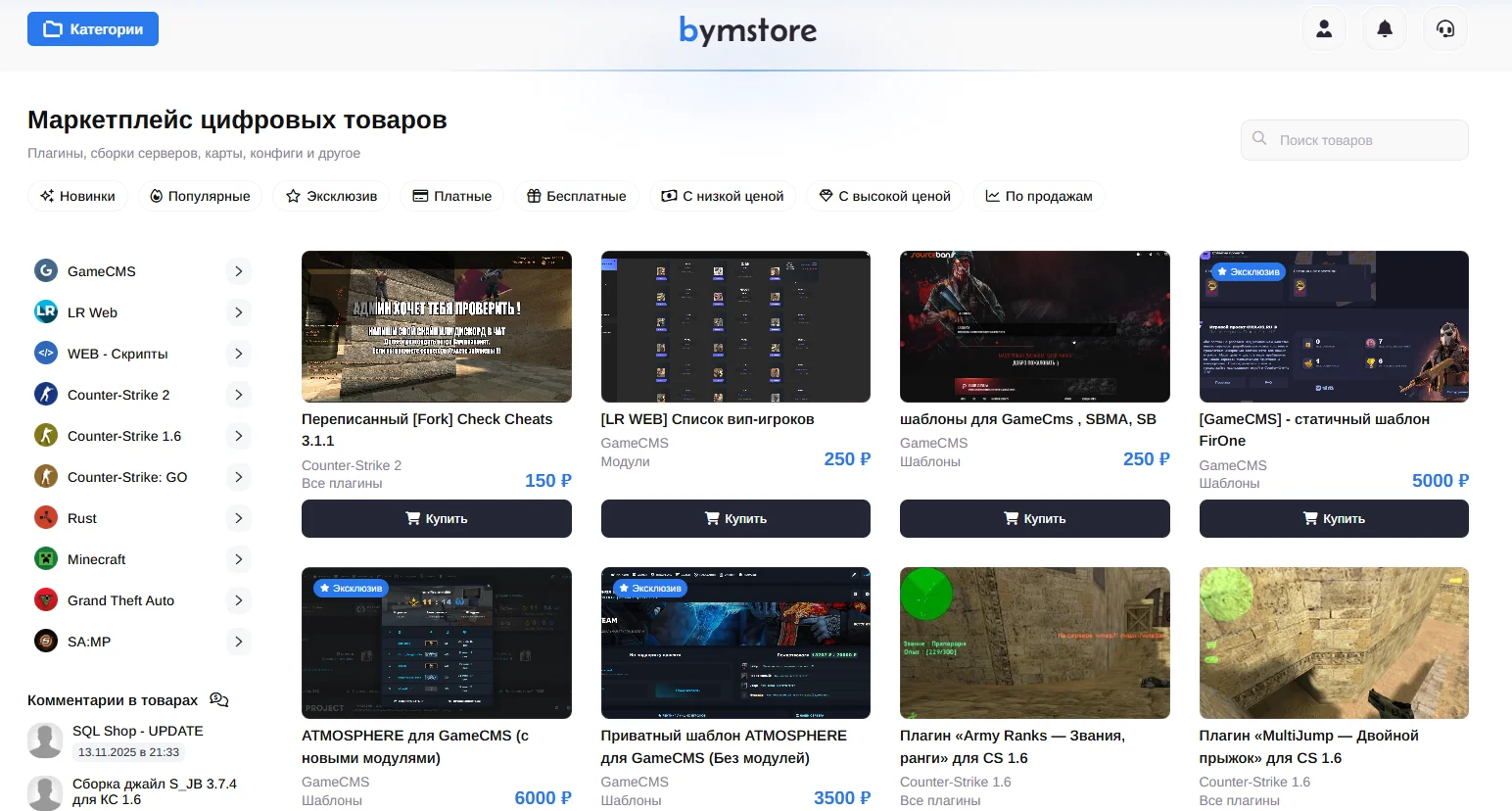The image size is (1512, 811).
Task: Expand the Counter-Strike 2 chevron
Action: tap(238, 395)
